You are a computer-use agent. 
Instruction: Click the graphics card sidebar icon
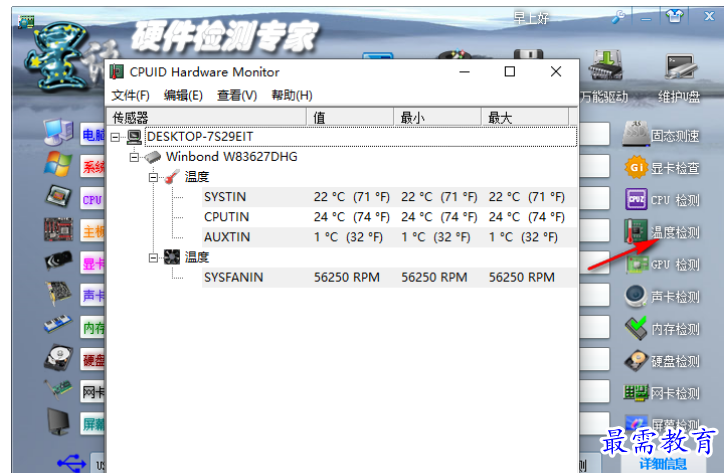coord(58,261)
